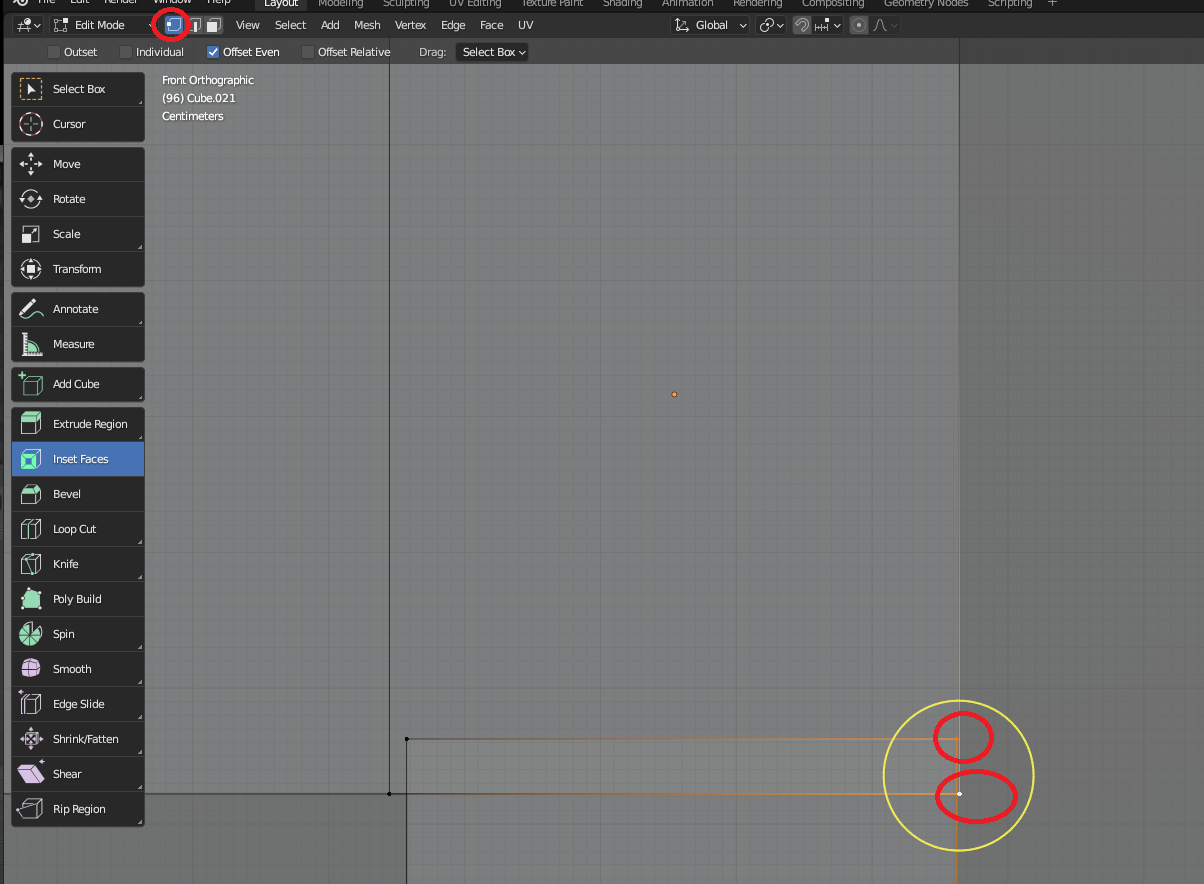Viewport: 1204px width, 884px height.
Task: Switch to edge select mode
Action: coord(195,25)
